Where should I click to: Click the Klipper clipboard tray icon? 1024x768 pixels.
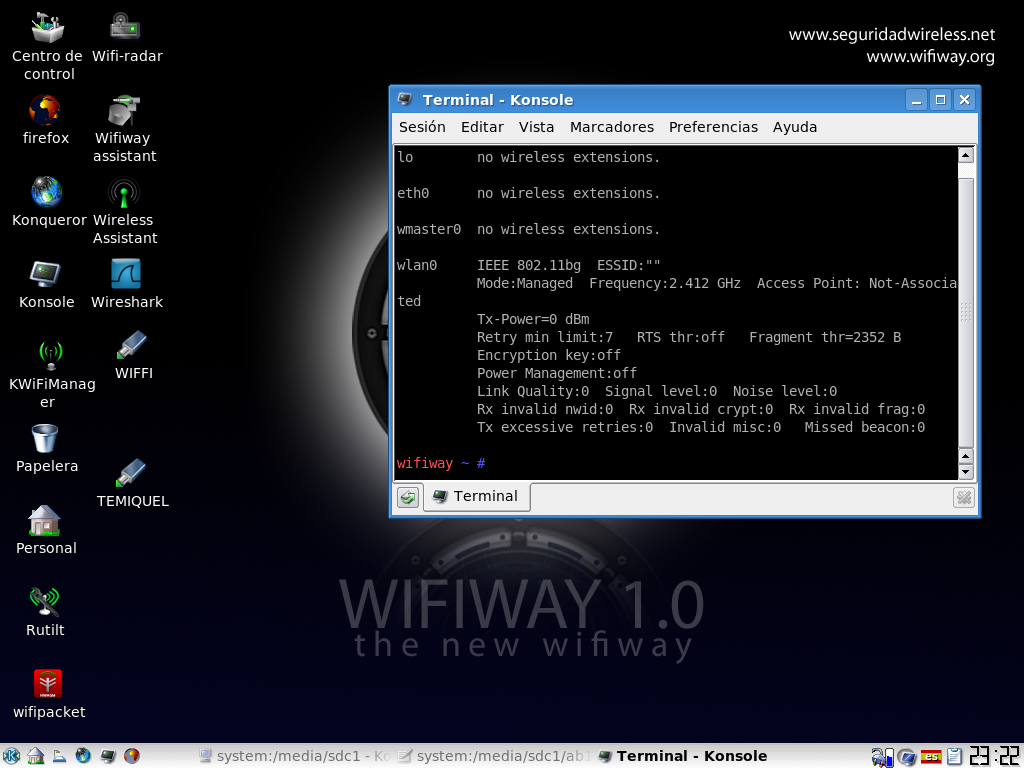pos(954,756)
